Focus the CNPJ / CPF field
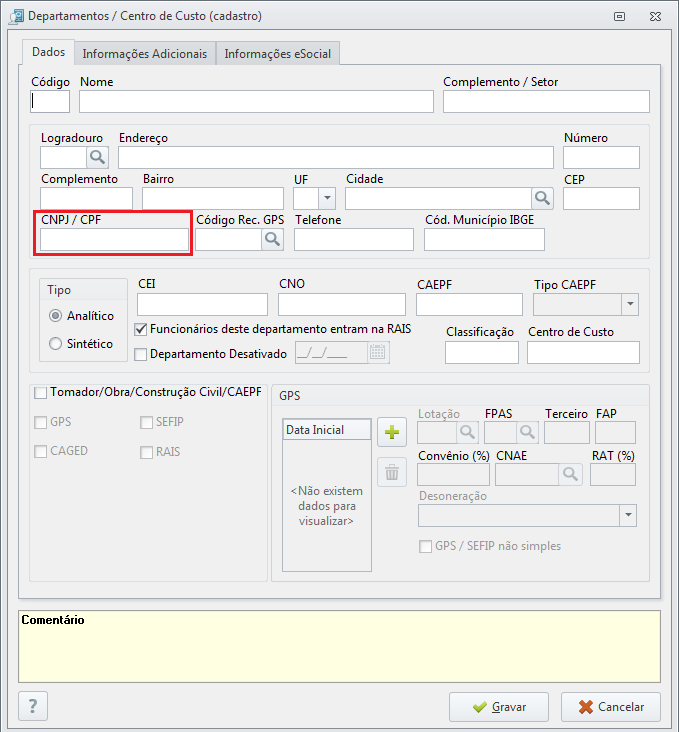 tap(114, 239)
